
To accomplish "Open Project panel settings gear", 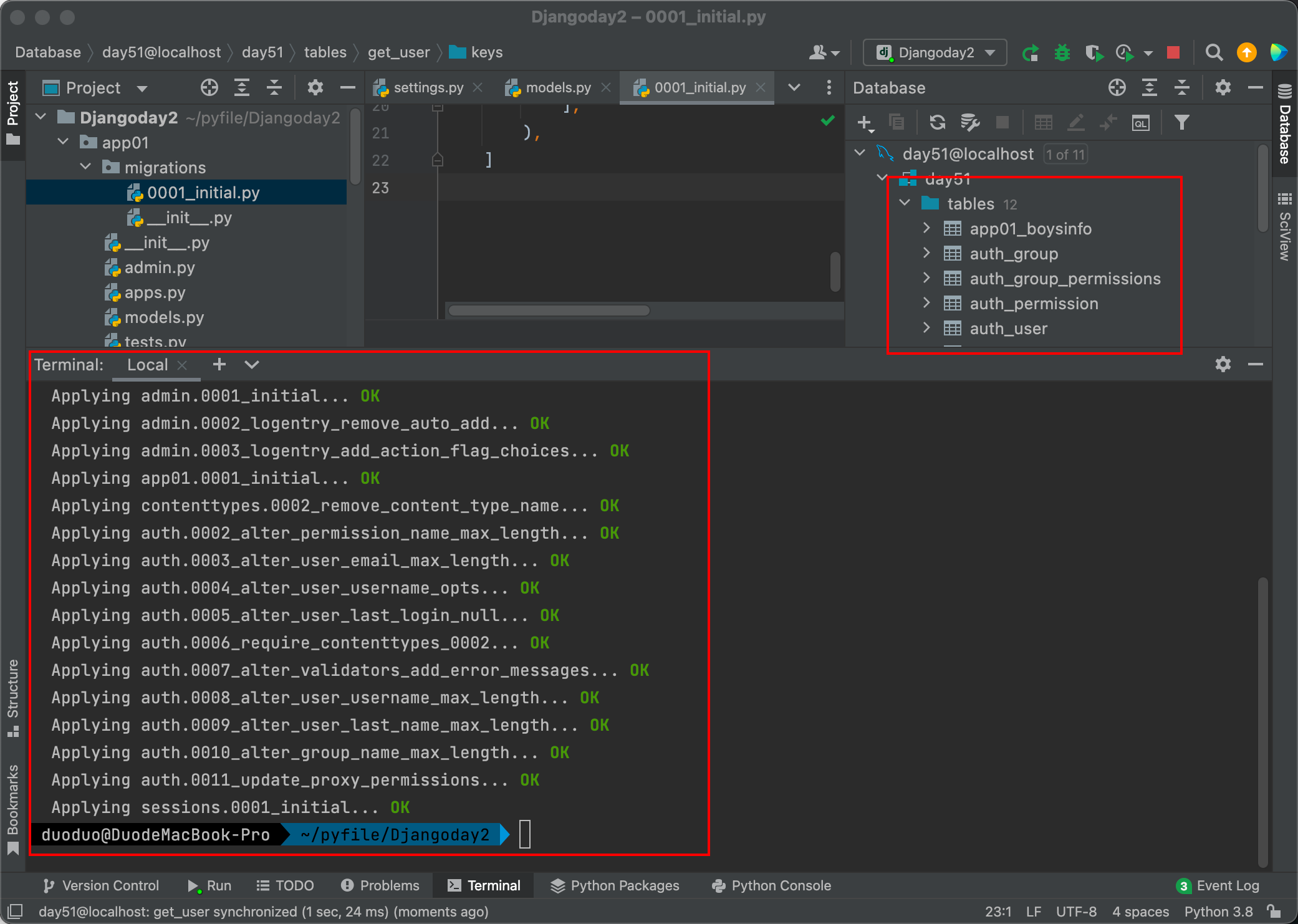I will (315, 88).
